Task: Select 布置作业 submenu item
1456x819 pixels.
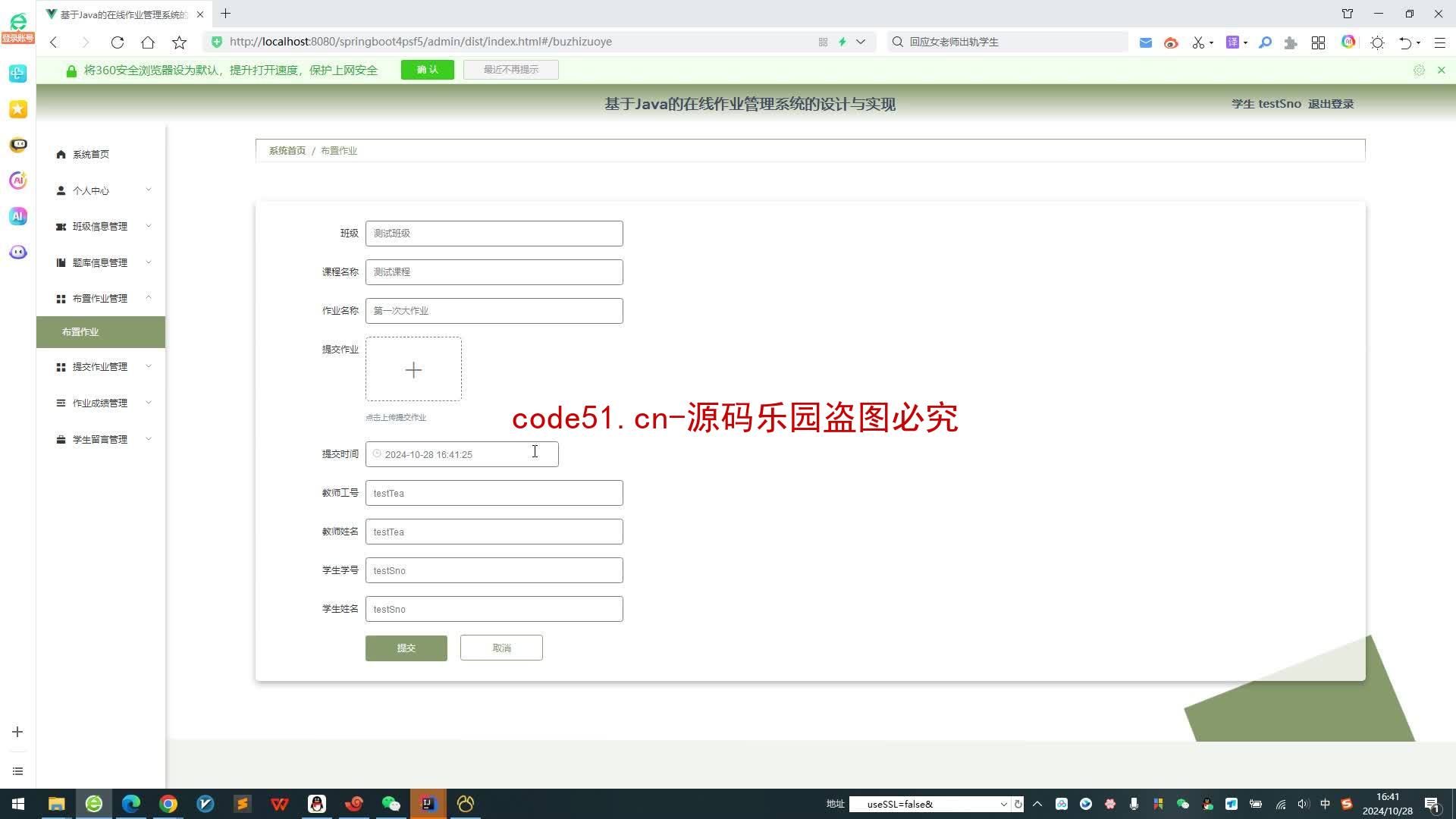Action: 101,332
